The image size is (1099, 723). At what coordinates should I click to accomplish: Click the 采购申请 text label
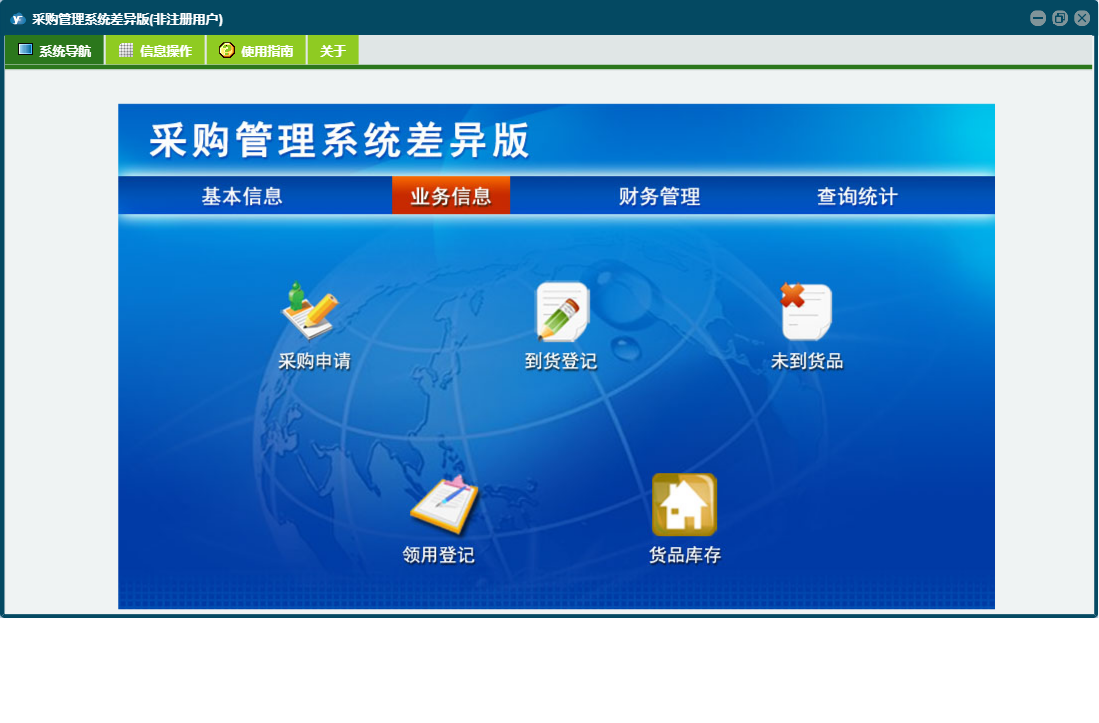point(314,361)
